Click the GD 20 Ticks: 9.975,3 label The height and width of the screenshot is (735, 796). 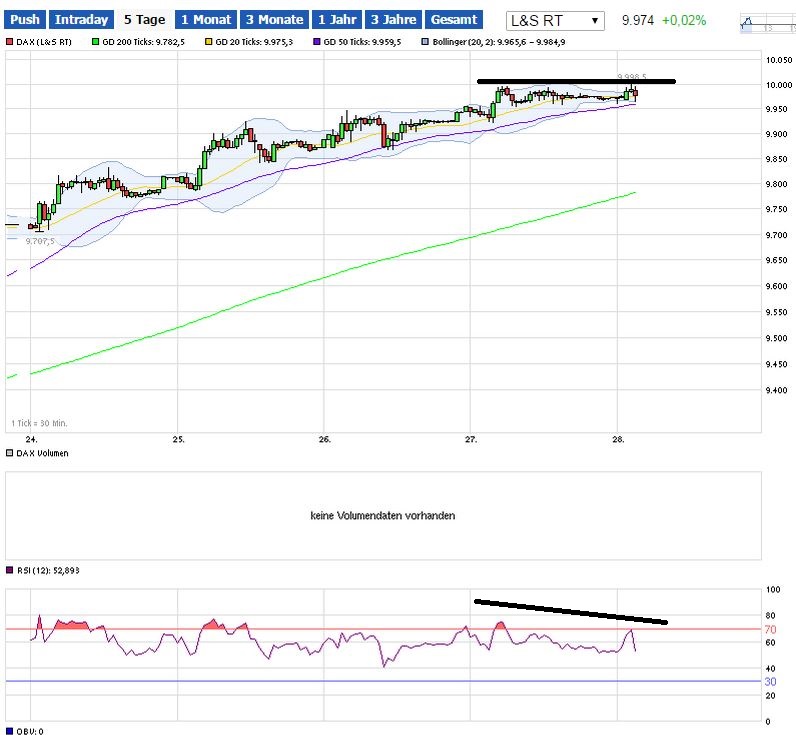[254, 42]
